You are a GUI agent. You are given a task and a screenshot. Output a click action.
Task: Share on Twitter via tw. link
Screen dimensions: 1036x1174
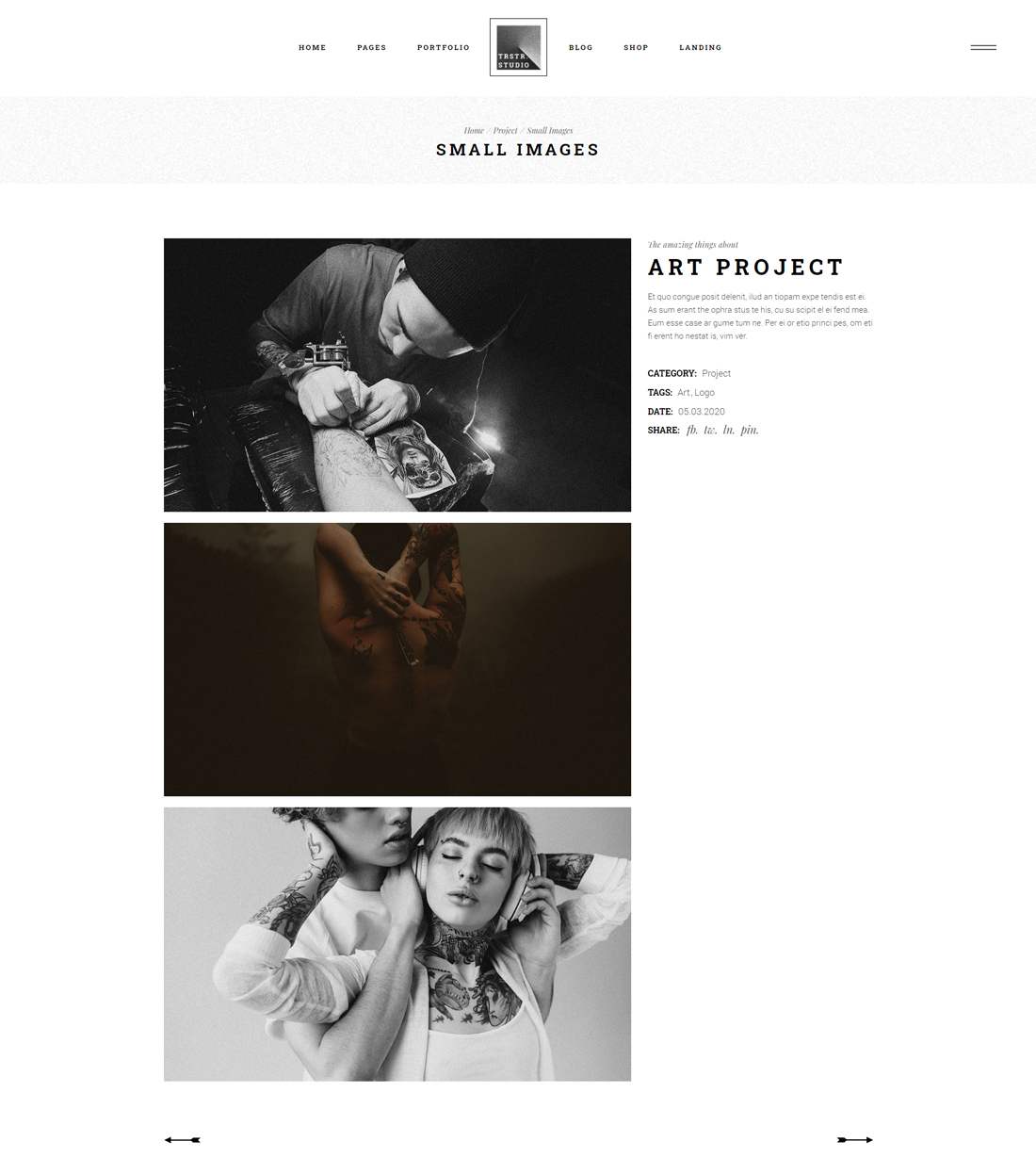click(x=710, y=431)
